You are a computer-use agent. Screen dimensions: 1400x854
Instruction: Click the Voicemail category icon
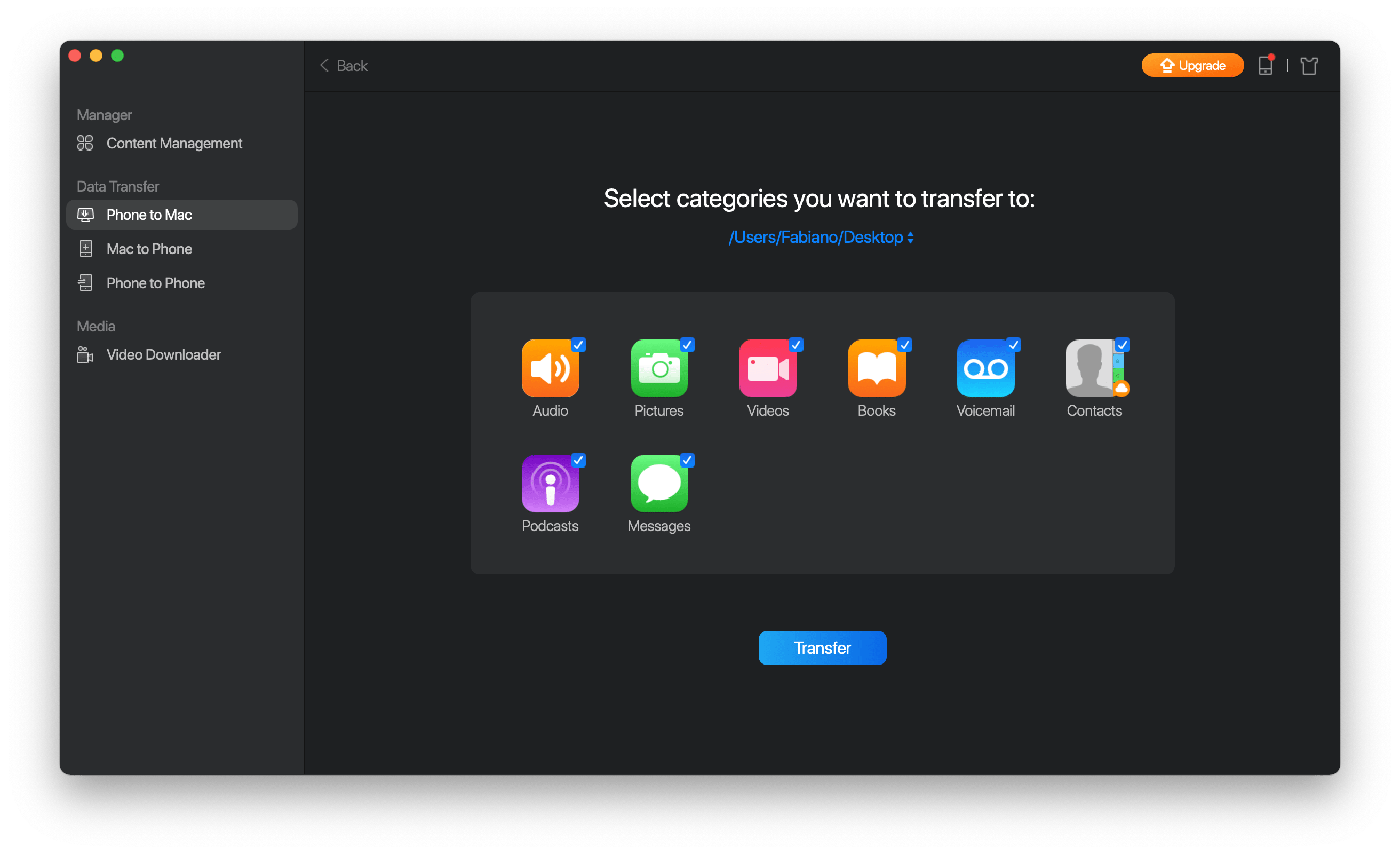click(985, 368)
